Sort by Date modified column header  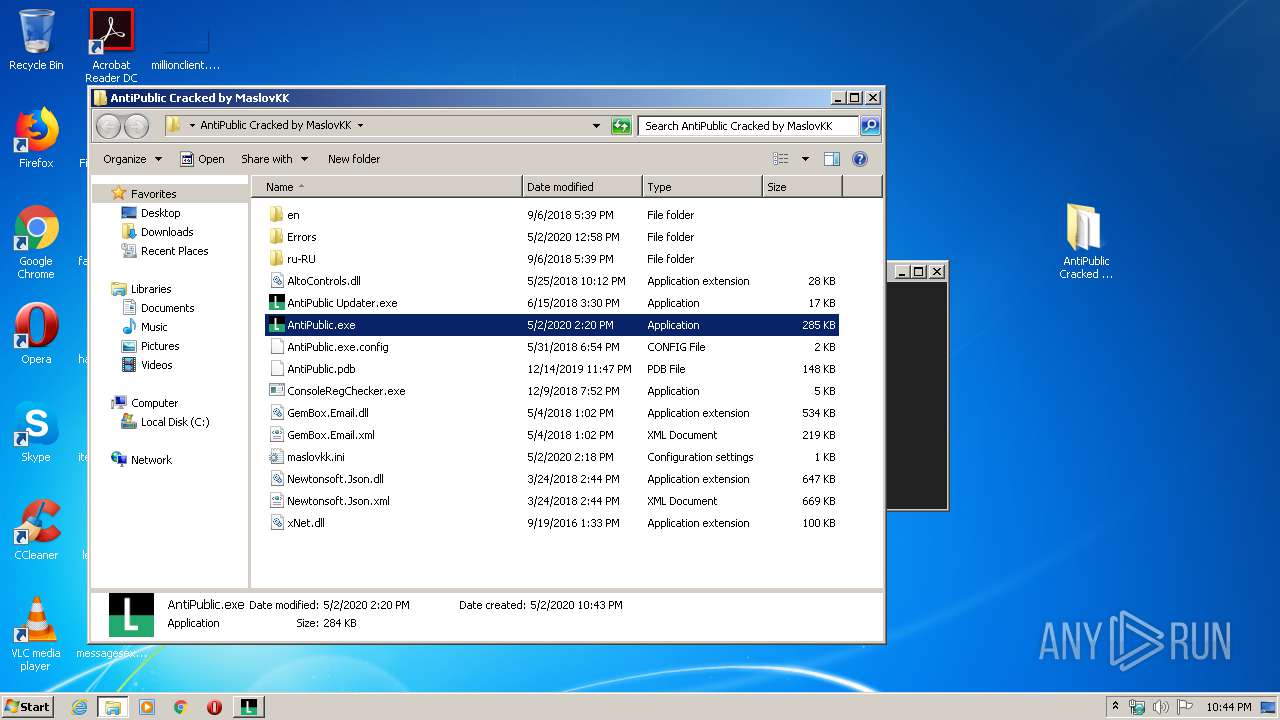coord(582,187)
